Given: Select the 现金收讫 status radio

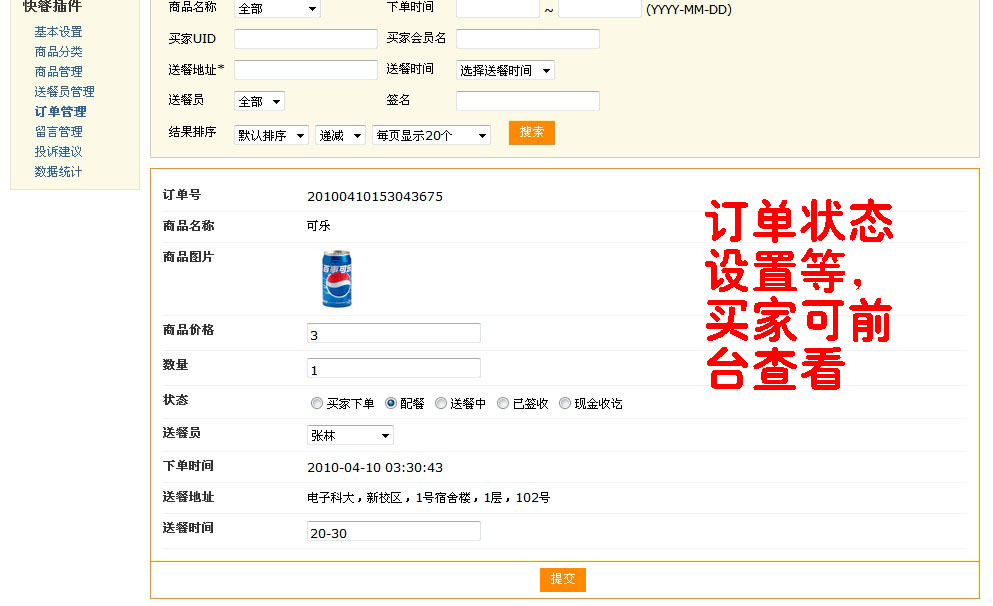Looking at the screenshot, I should coord(565,403).
